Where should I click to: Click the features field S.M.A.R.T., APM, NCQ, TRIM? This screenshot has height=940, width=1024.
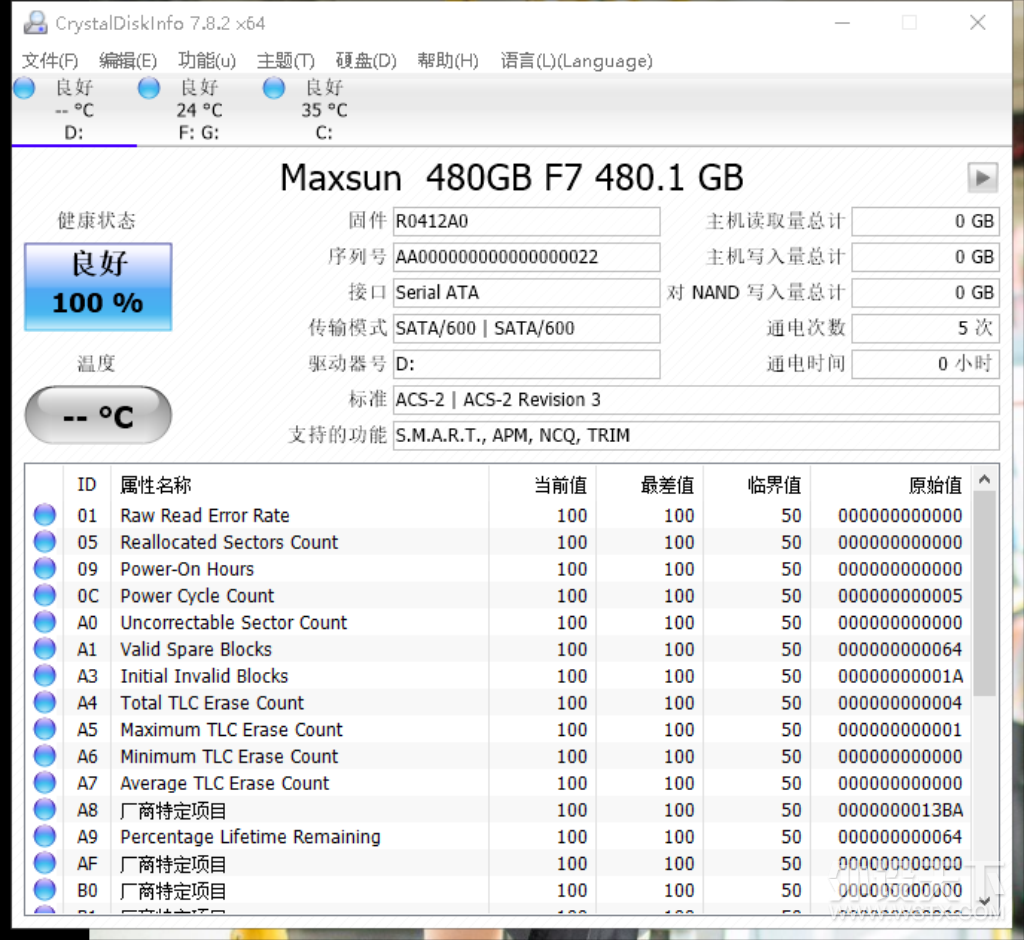click(696, 435)
